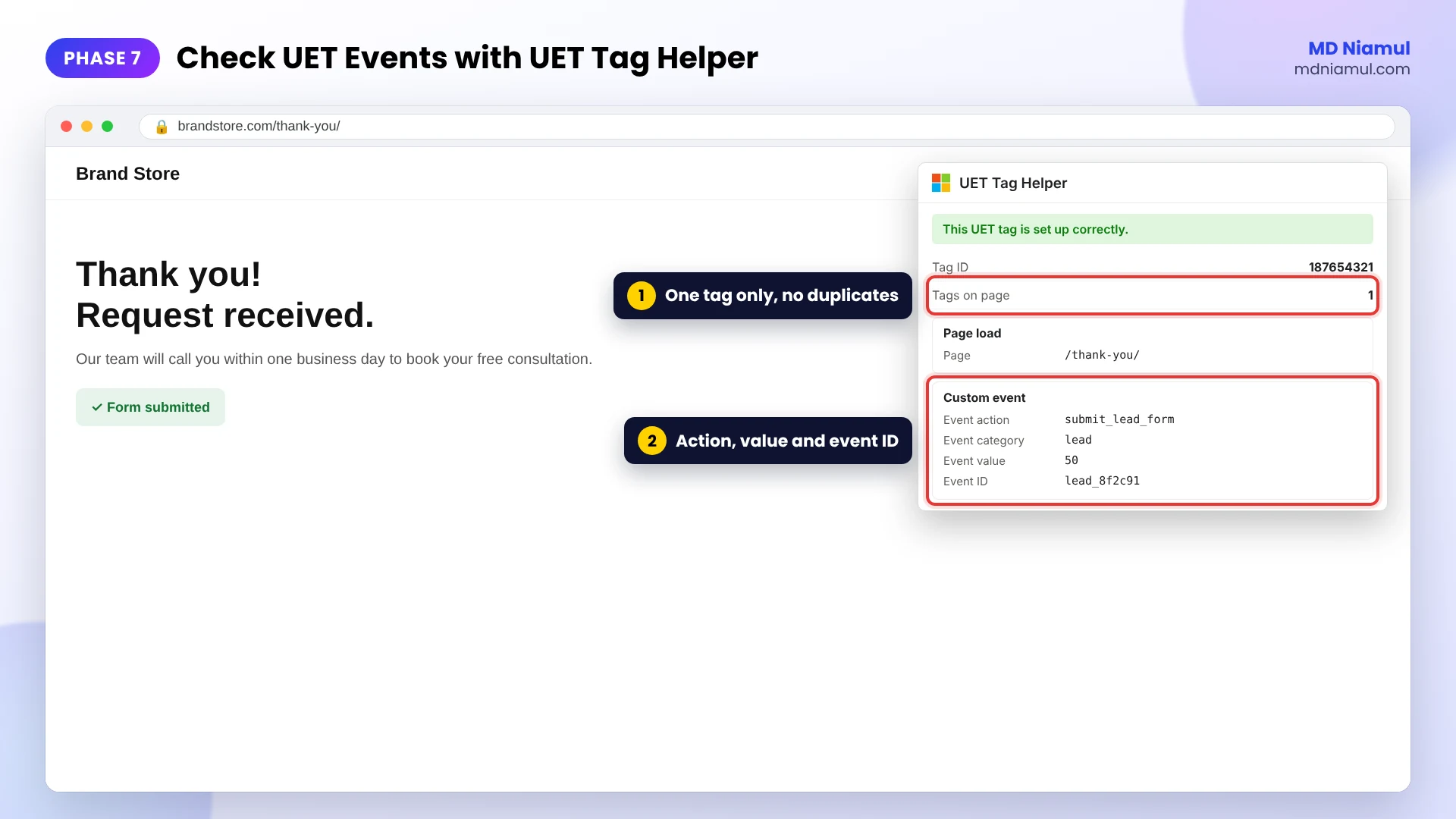Viewport: 1456px width, 819px height.
Task: Focus the brandstore.com/thank-you/ address bar
Action: coord(767,127)
